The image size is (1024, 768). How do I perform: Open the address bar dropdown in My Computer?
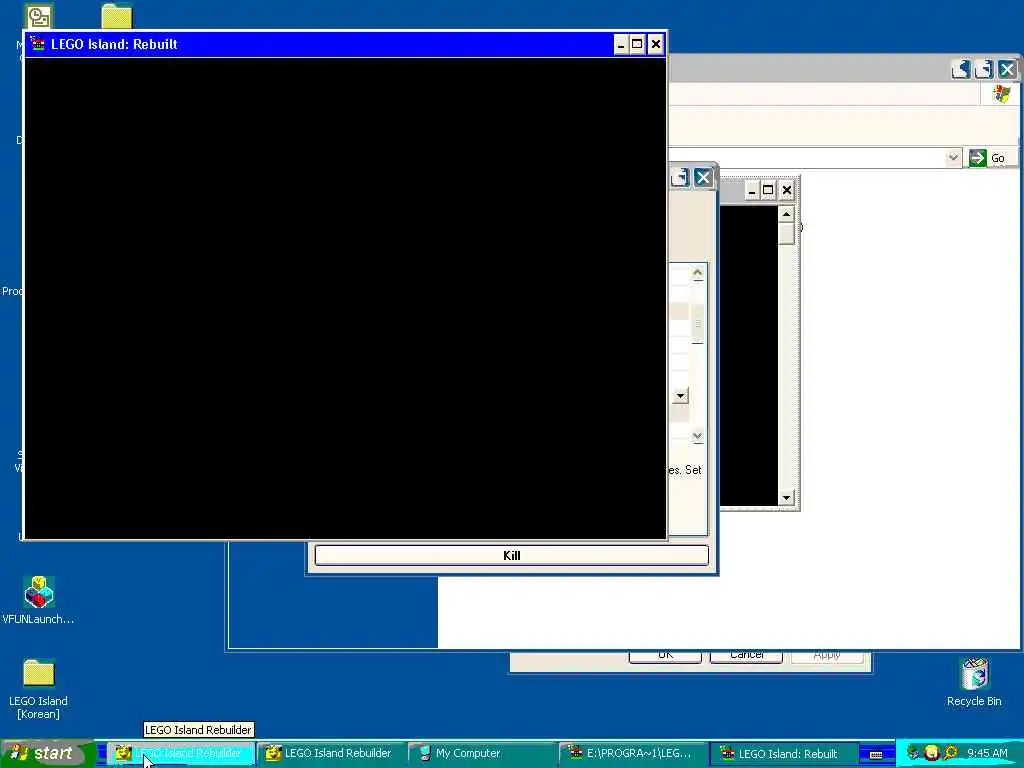(953, 157)
